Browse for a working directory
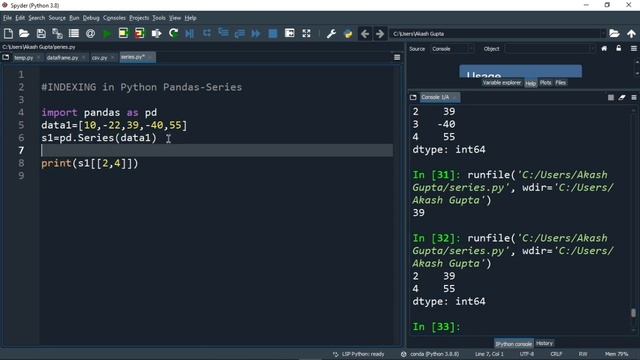 pos(614,33)
